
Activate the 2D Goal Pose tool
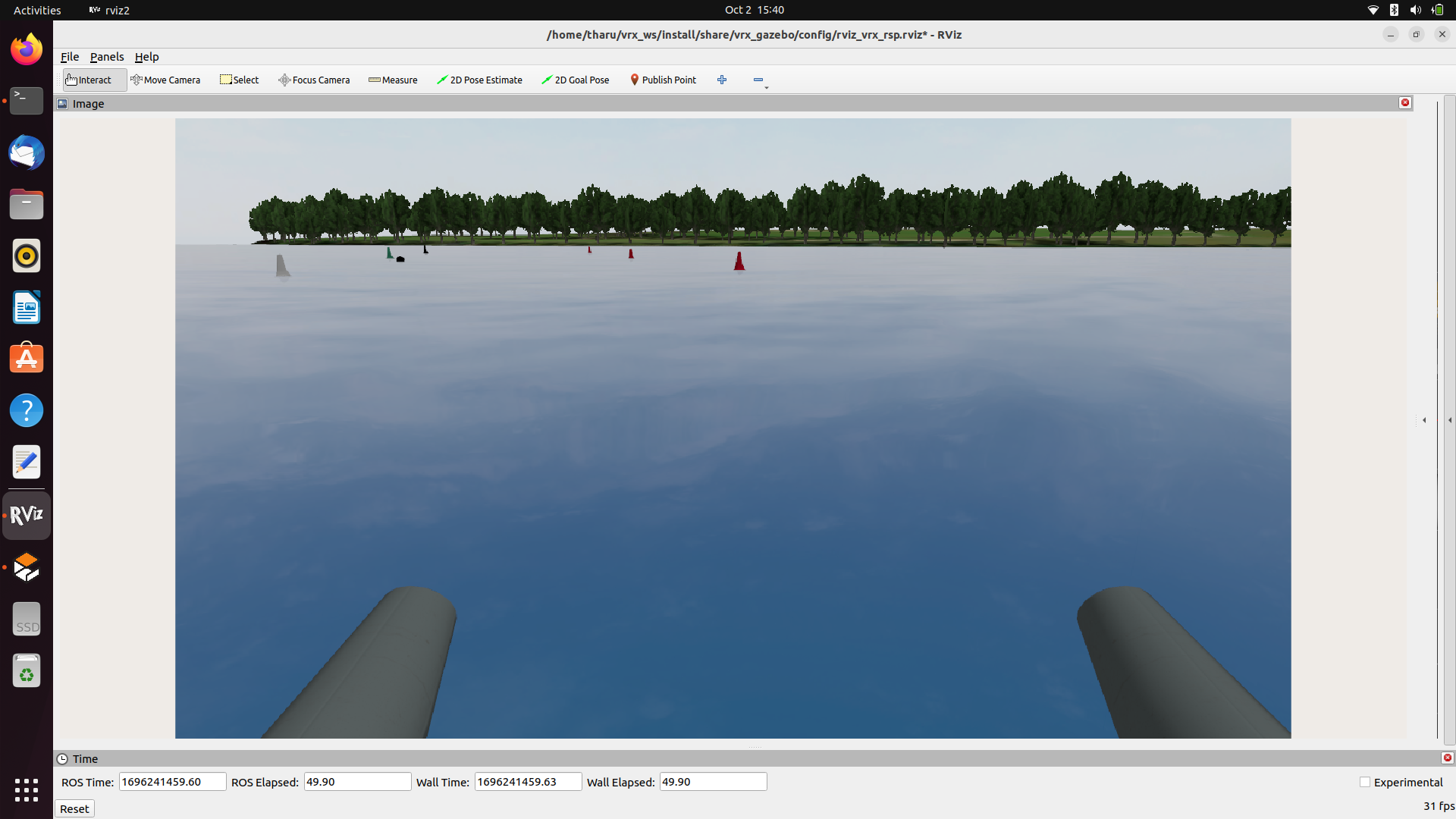576,80
